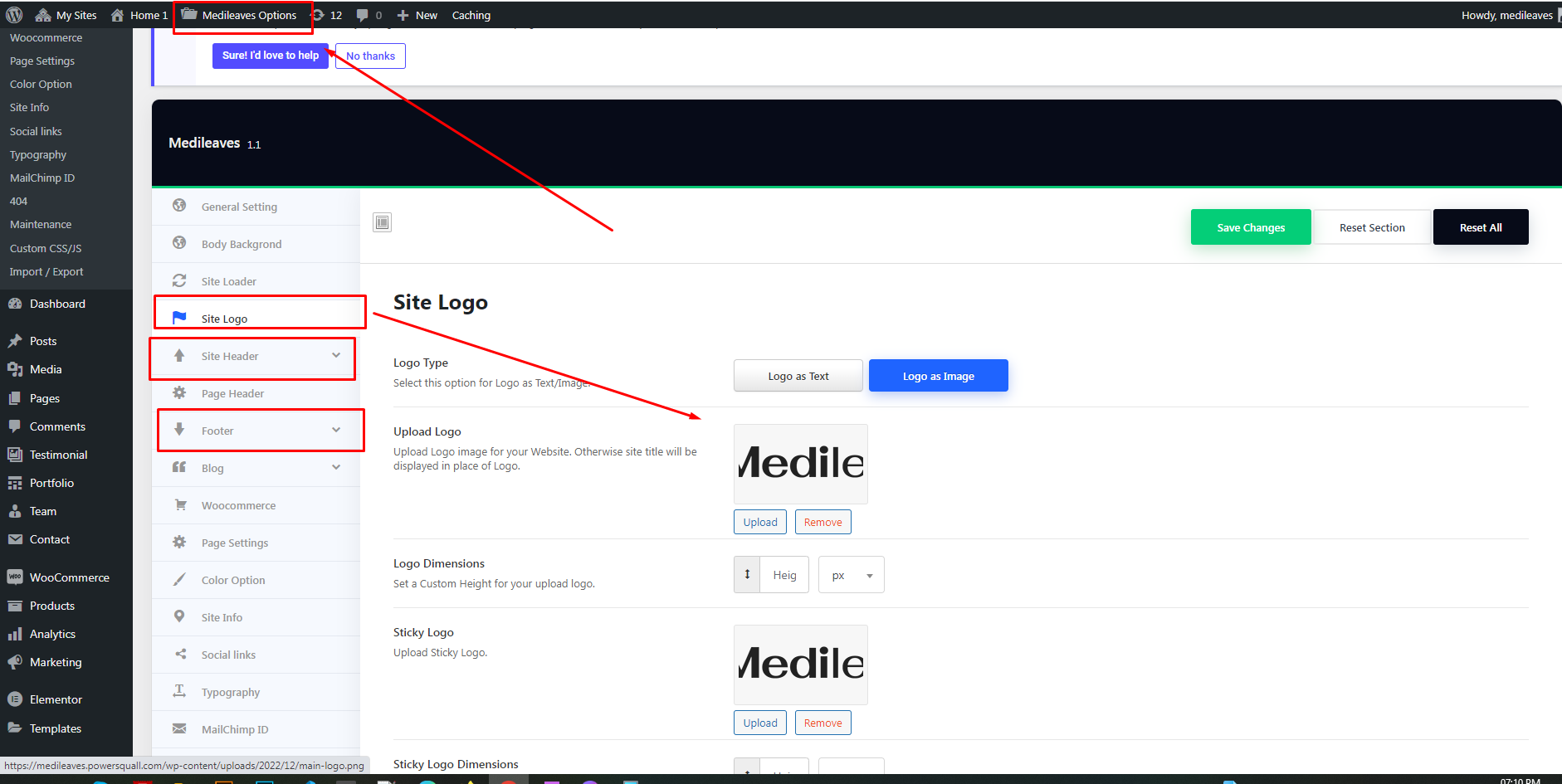
Task: Click Upload button under Upload Logo
Action: point(760,522)
